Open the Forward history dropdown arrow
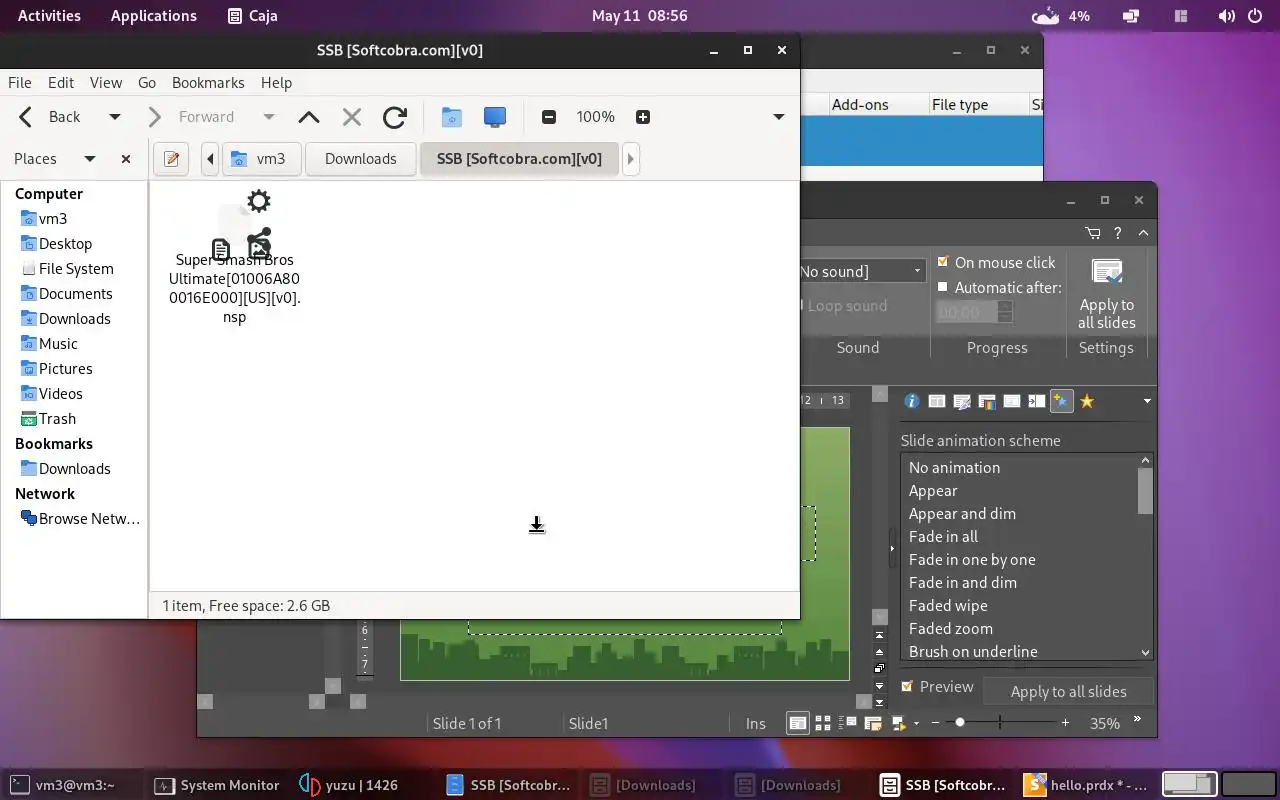 pyautogui.click(x=268, y=117)
